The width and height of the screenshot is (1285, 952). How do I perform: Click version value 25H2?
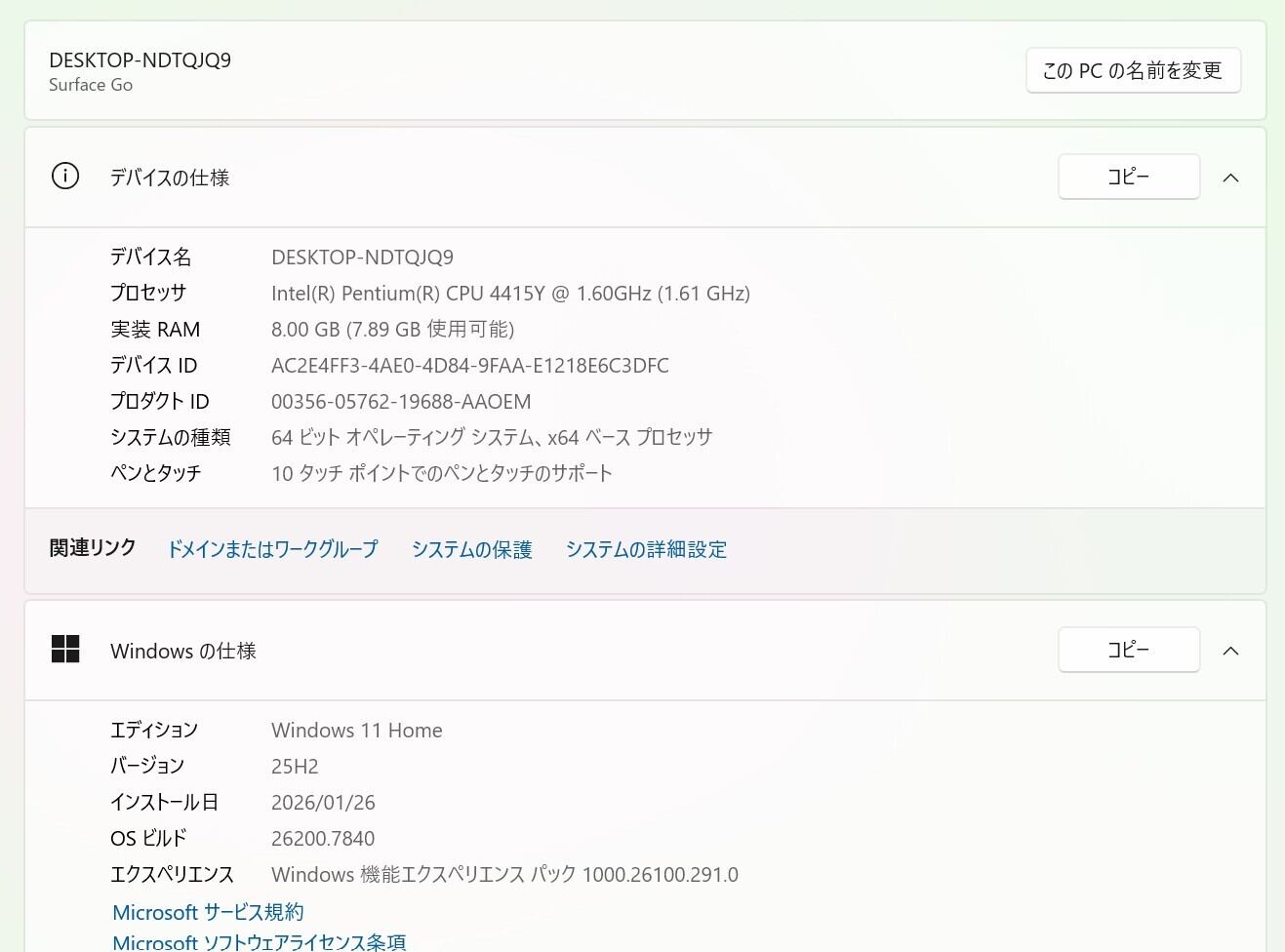point(295,767)
